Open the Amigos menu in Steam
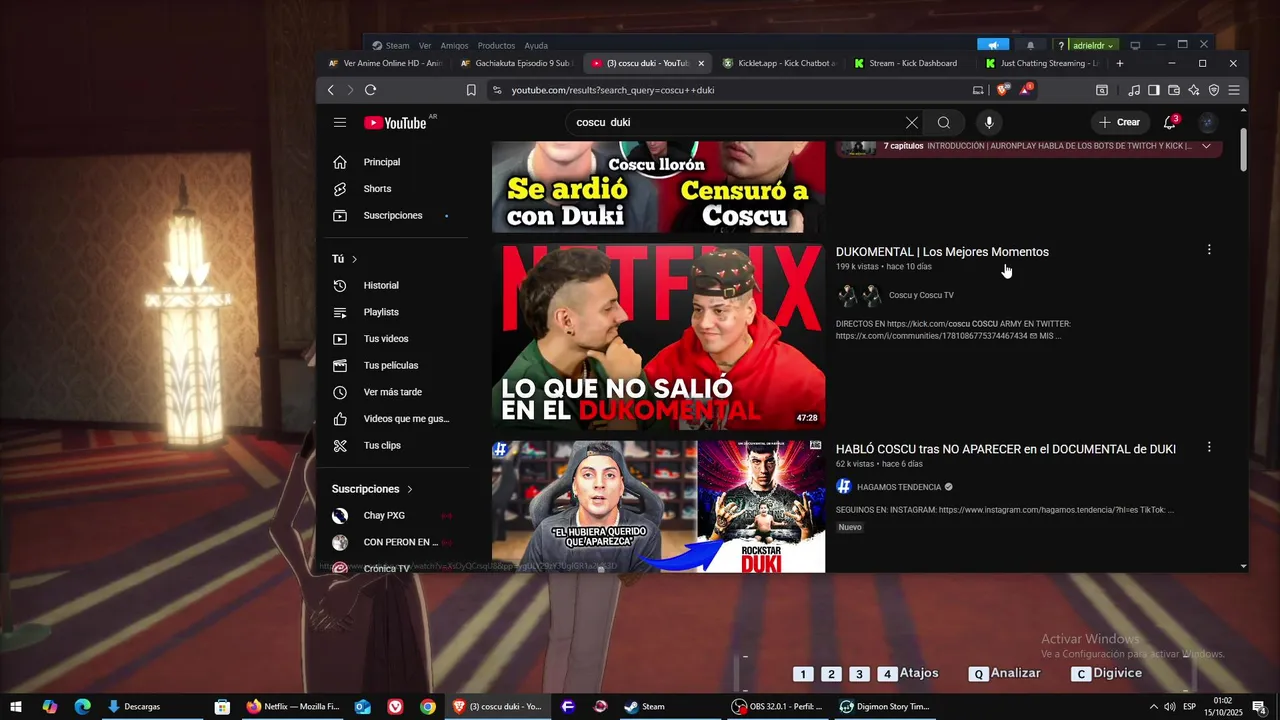 click(x=454, y=46)
